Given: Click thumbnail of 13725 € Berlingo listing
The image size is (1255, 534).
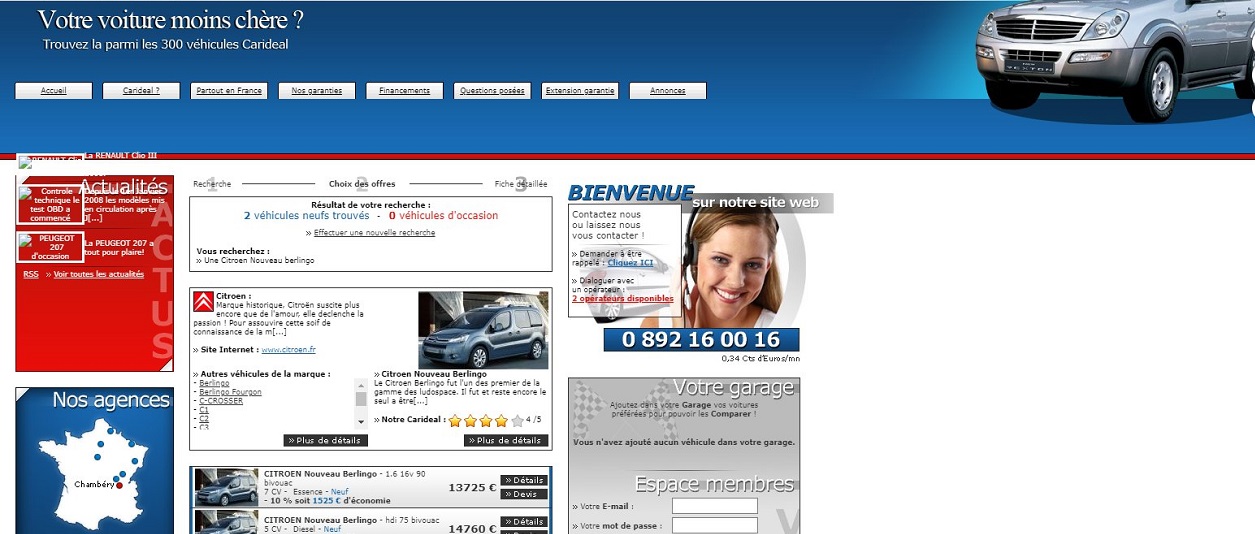Looking at the screenshot, I should [226, 487].
